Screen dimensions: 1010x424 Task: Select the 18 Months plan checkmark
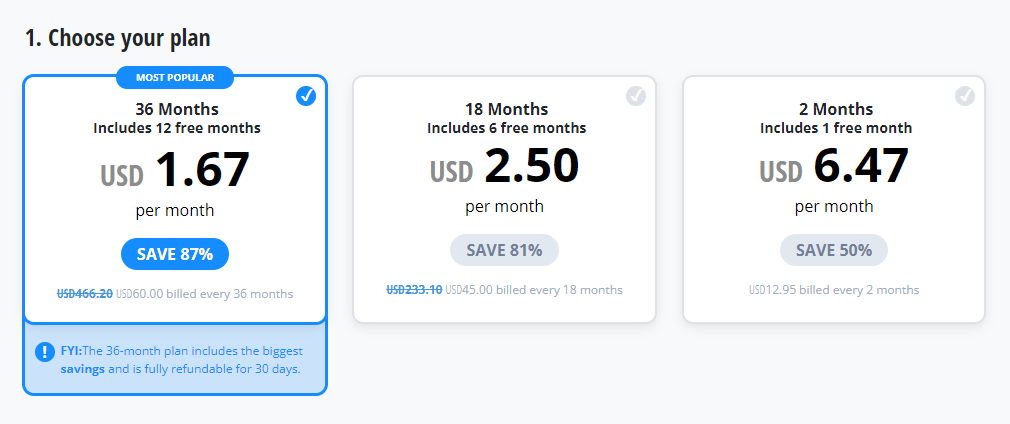(x=636, y=96)
